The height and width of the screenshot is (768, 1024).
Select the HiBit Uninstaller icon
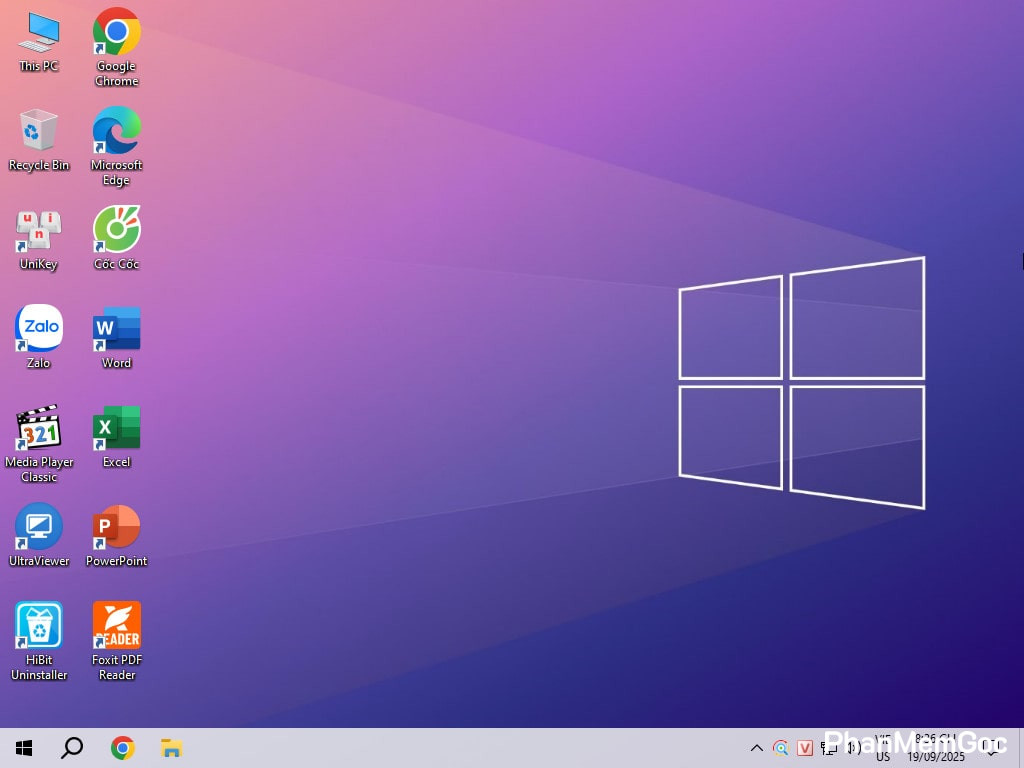39,625
